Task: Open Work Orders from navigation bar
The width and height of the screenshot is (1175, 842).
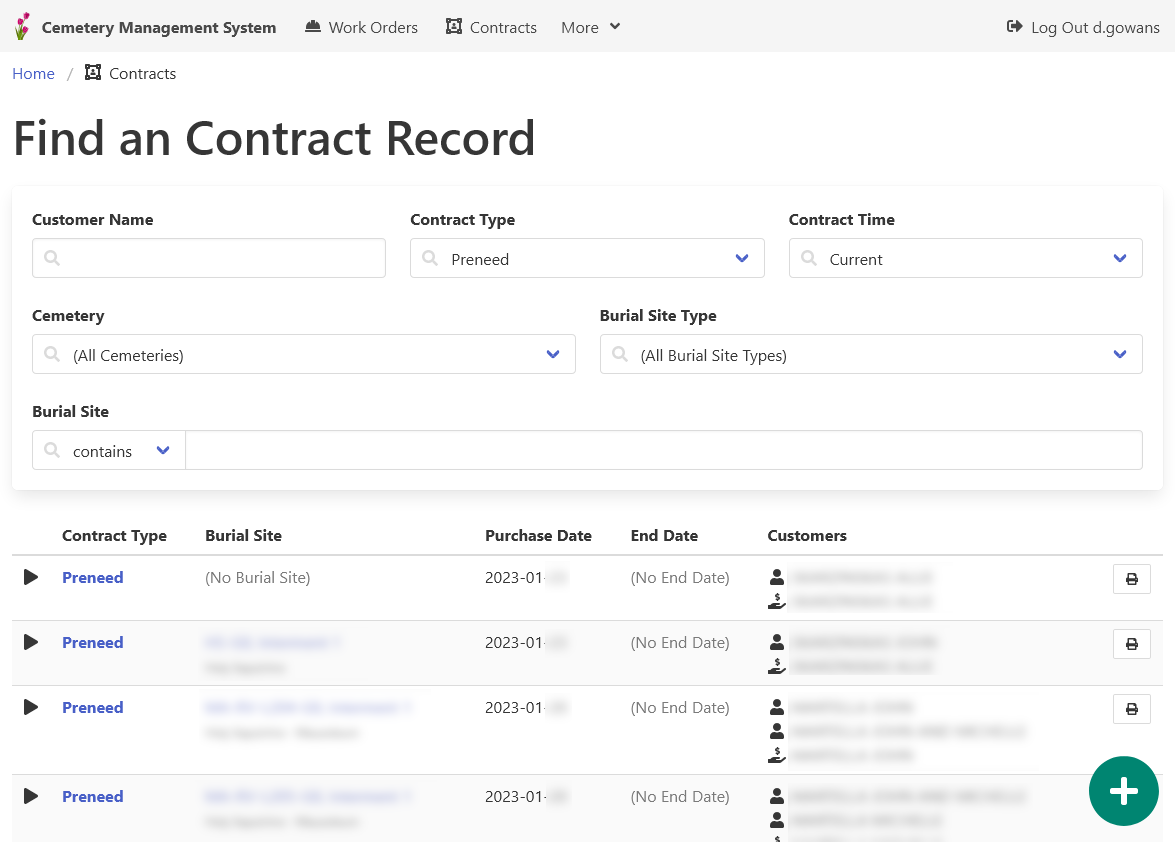Action: 373,27
